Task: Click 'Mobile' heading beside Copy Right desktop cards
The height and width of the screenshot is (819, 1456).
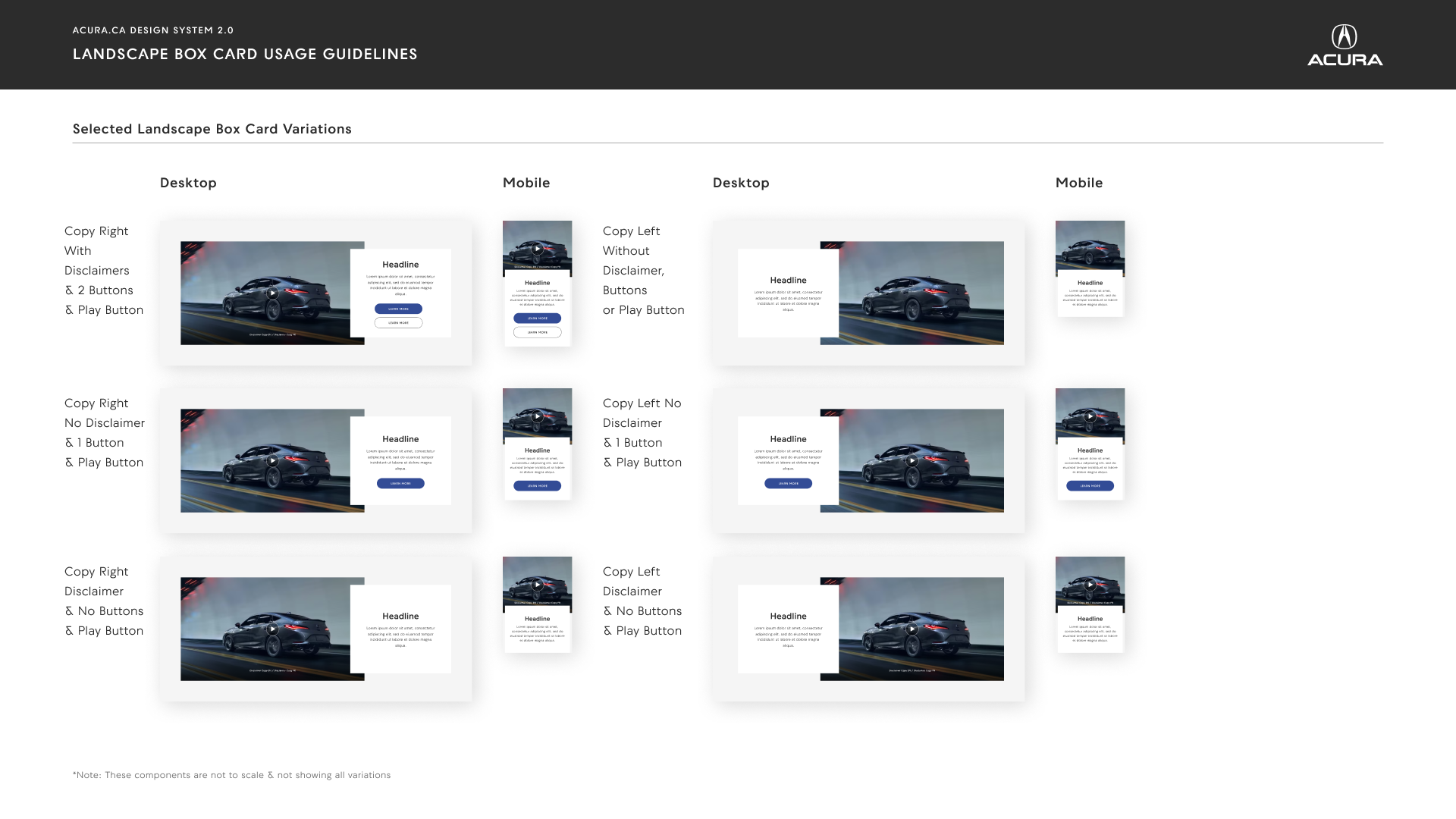Action: point(526,183)
